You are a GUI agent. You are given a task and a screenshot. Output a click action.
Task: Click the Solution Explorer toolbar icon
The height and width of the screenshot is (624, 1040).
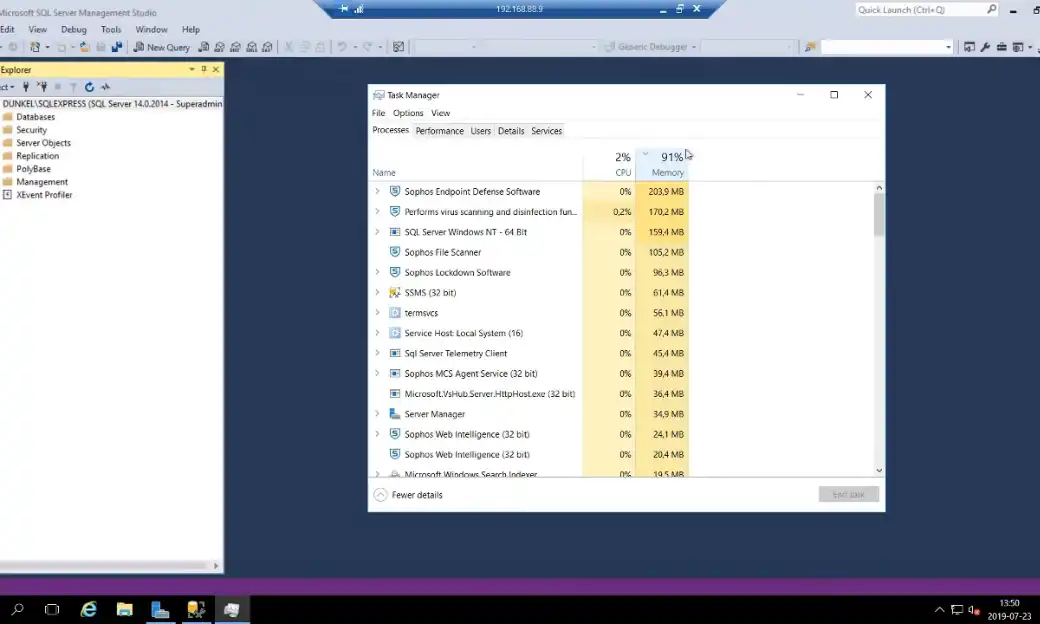pyautogui.click(x=969, y=47)
